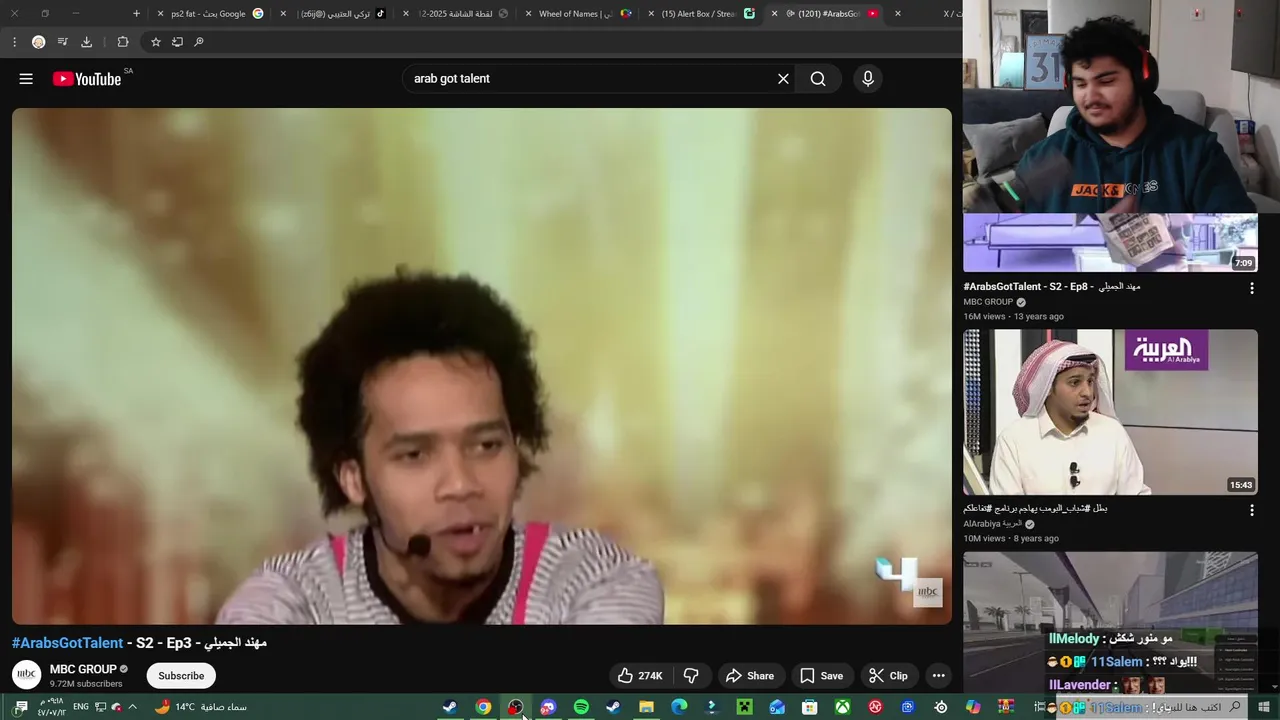Image resolution: width=1280 pixels, height=720 pixels.
Task: Open a new browser tab
Action: click(137, 14)
